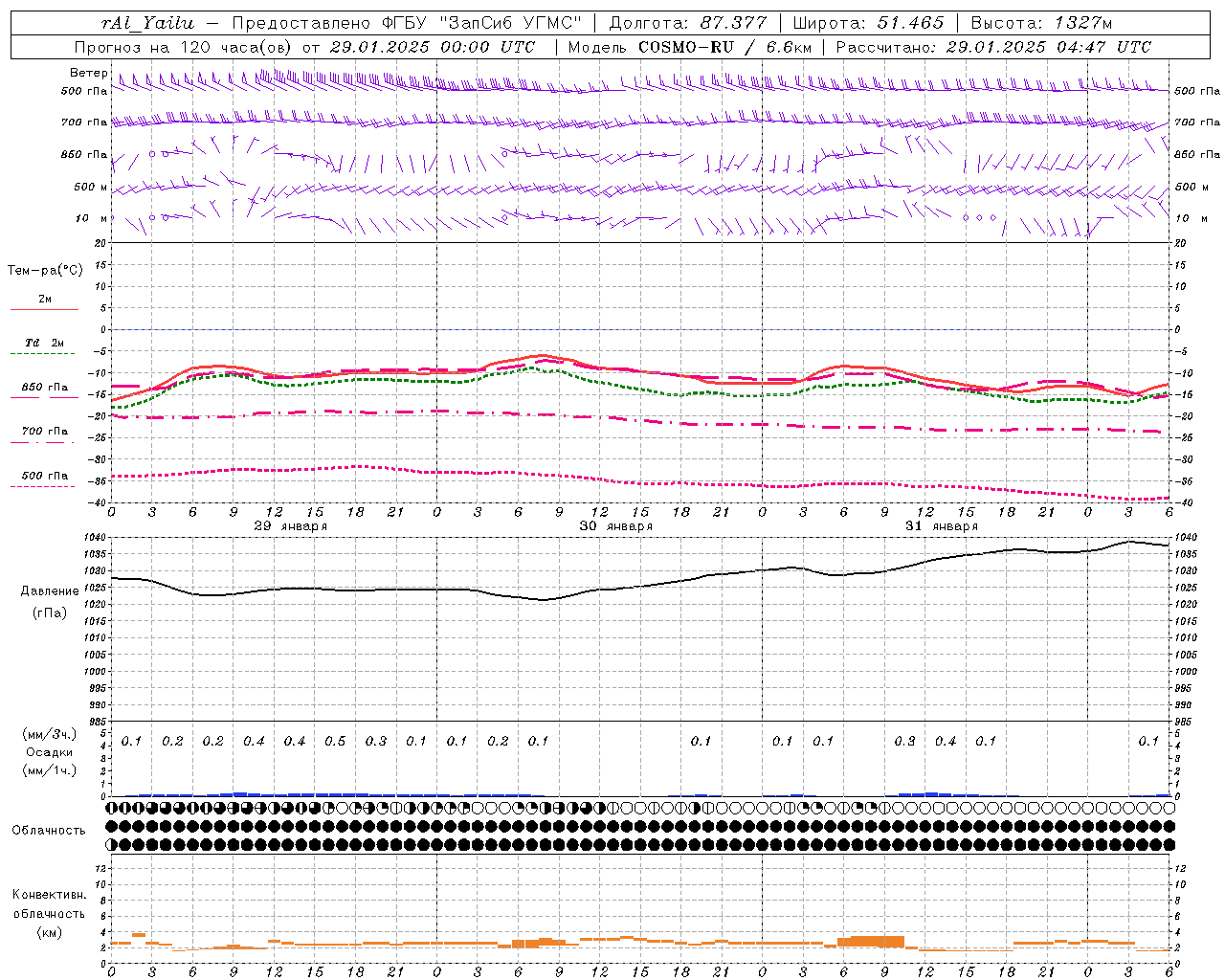Click the Ветер wind section label
Viewport: 1225px width, 980px height.
click(x=89, y=73)
